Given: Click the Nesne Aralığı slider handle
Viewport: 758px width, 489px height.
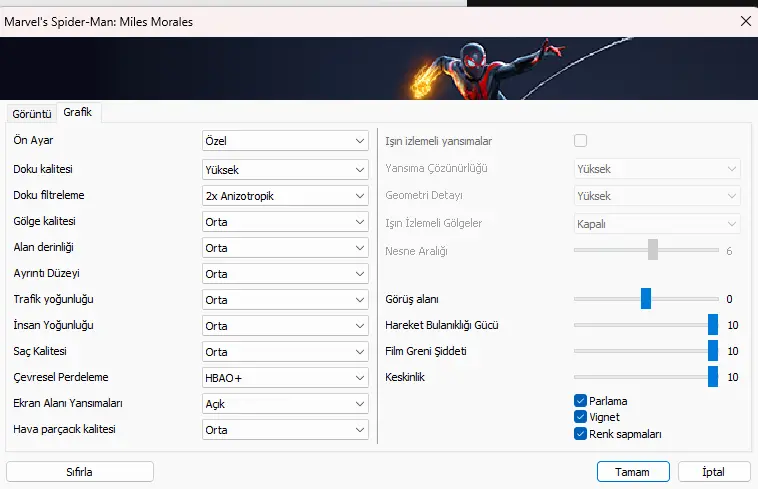Looking at the screenshot, I should [x=653, y=250].
